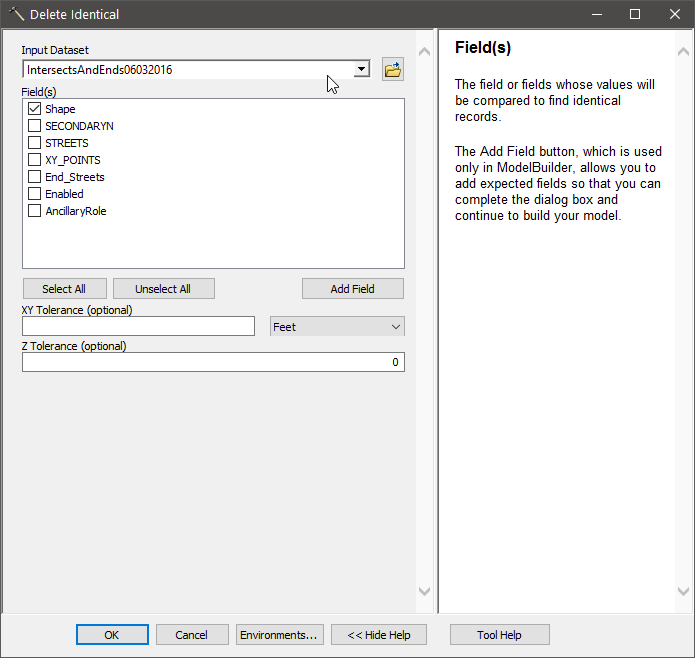
Task: Open Tool Help button
Action: [x=500, y=635]
